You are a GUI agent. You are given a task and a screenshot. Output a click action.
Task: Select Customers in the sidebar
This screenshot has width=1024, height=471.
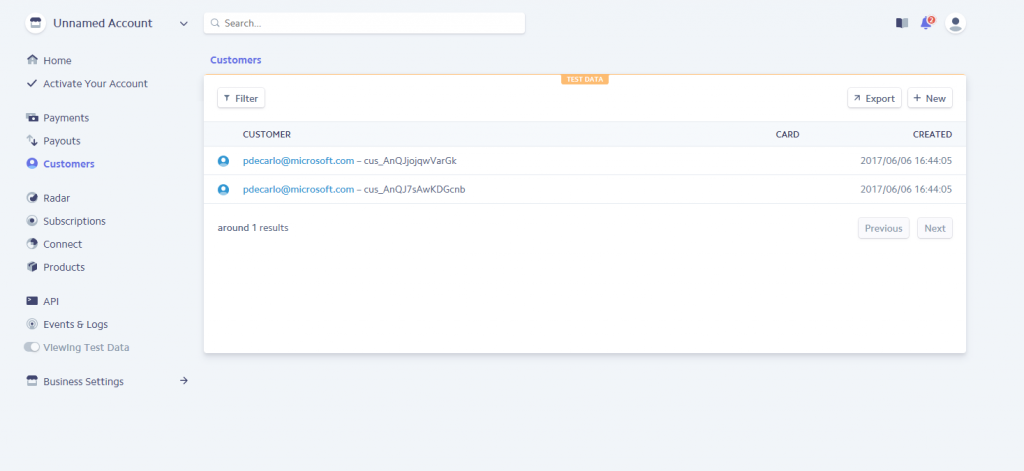pyautogui.click(x=69, y=164)
